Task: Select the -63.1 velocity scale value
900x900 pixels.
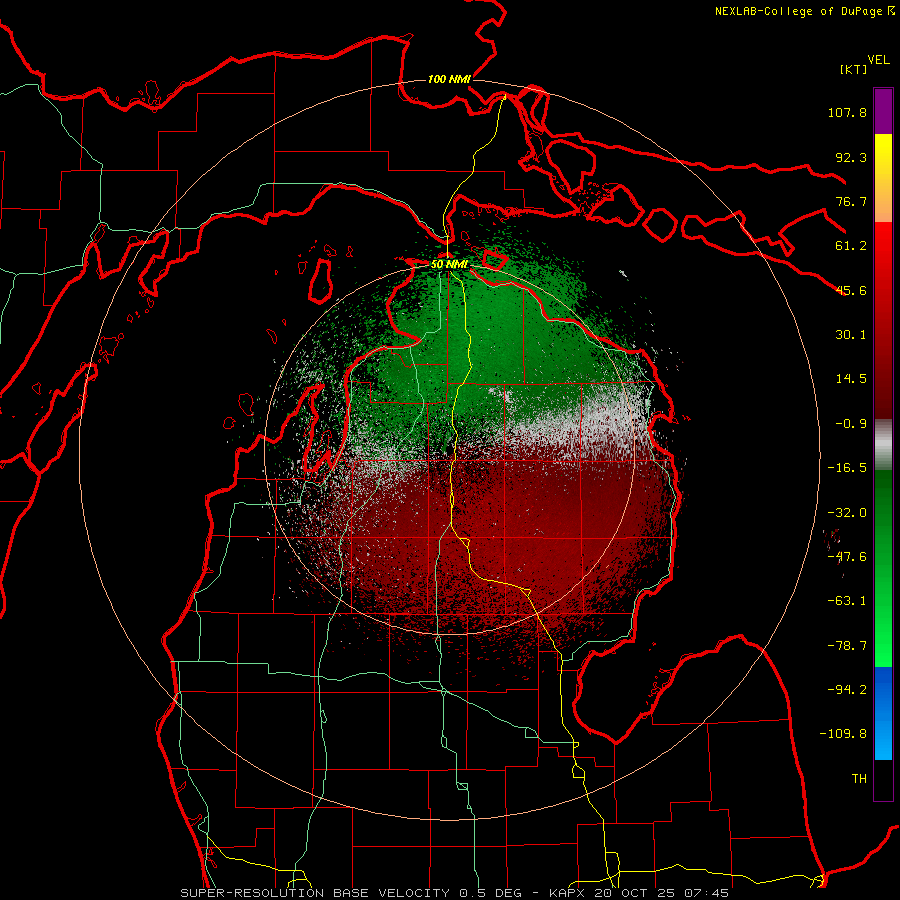Action: pyautogui.click(x=847, y=601)
